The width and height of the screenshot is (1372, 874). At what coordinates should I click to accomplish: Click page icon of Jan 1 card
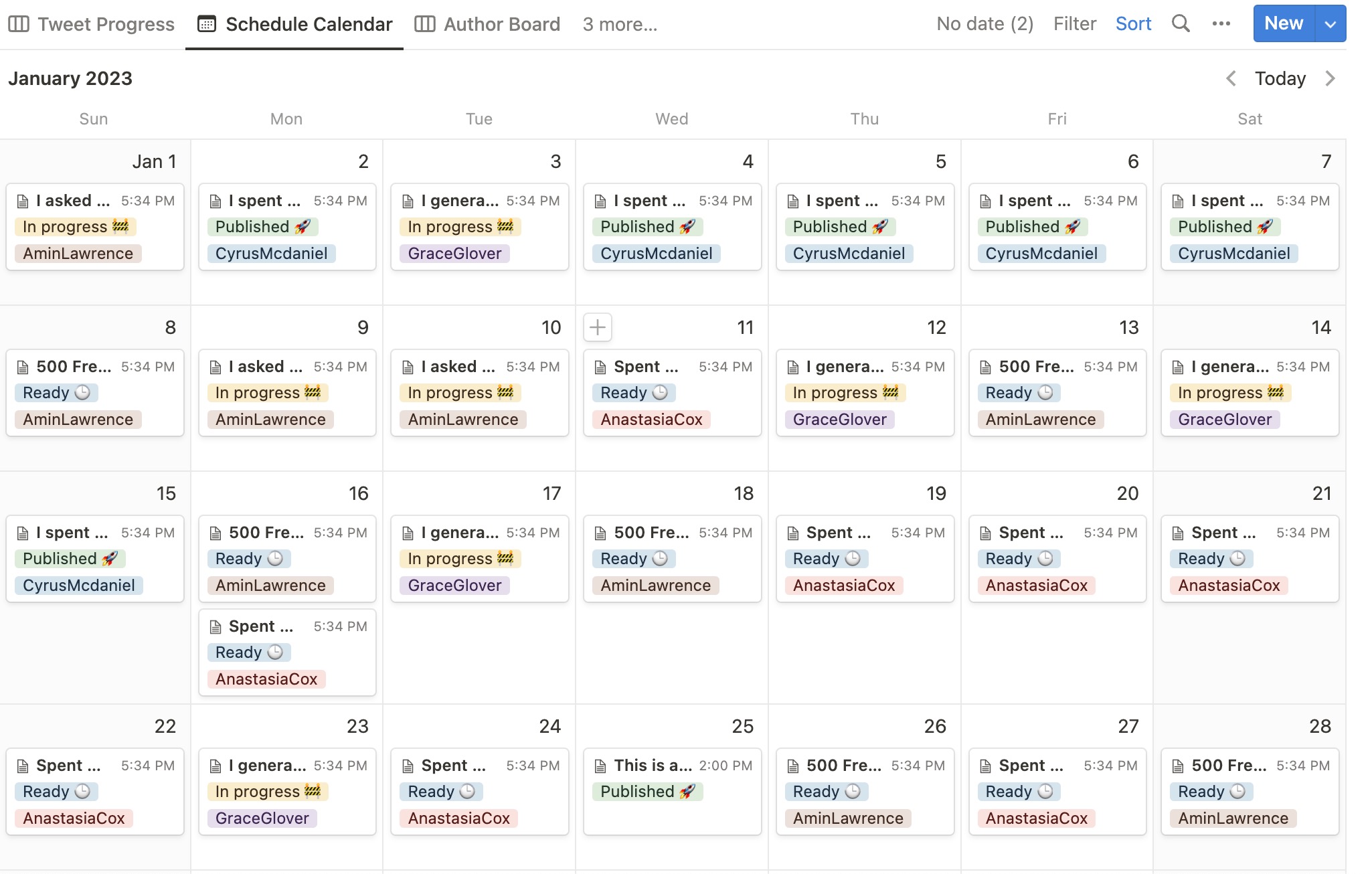pyautogui.click(x=23, y=201)
